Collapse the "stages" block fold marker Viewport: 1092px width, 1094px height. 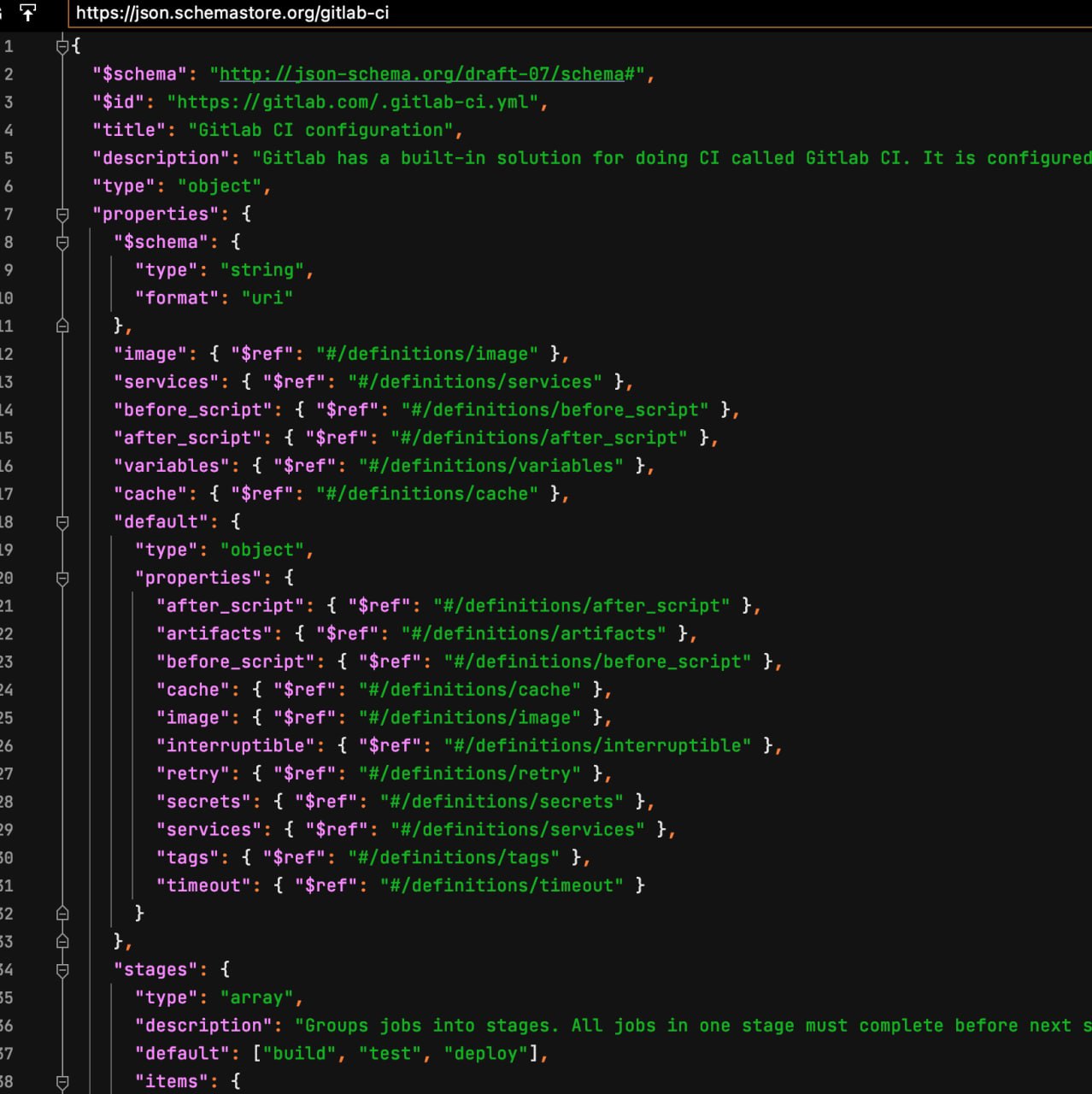point(62,969)
